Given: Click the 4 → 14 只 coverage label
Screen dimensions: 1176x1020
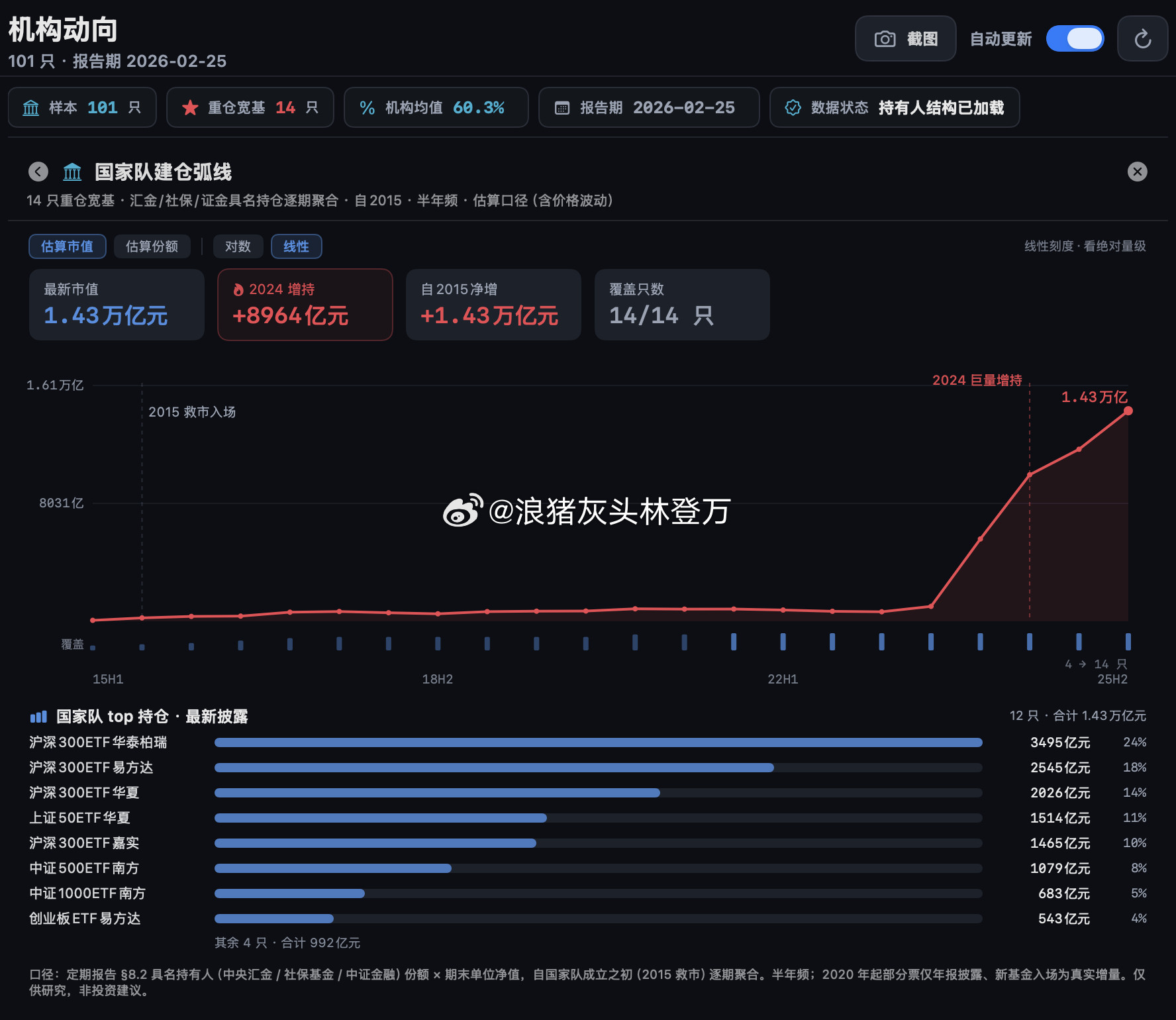Looking at the screenshot, I should [x=1096, y=664].
